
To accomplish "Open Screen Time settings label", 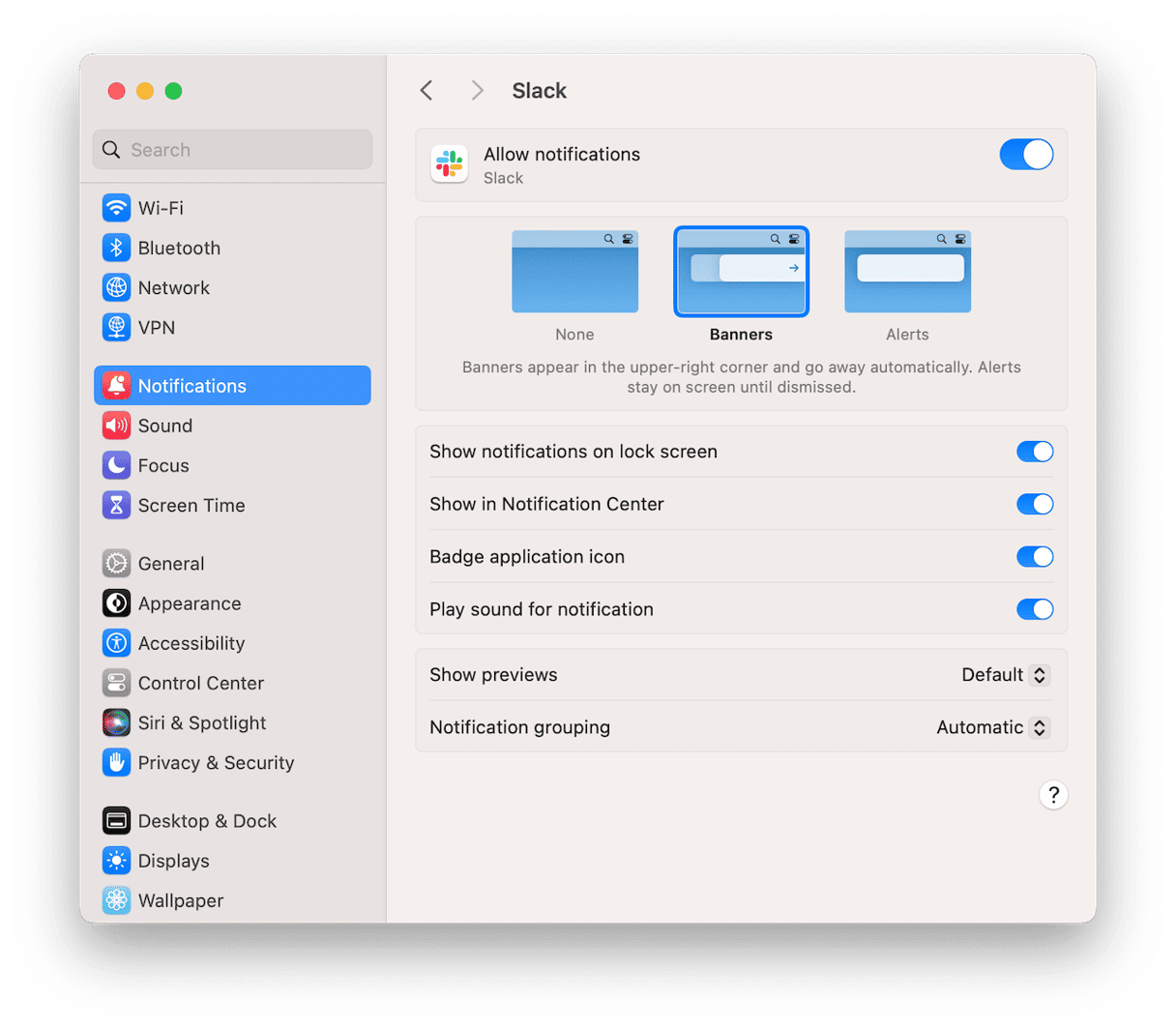I will 191,505.
